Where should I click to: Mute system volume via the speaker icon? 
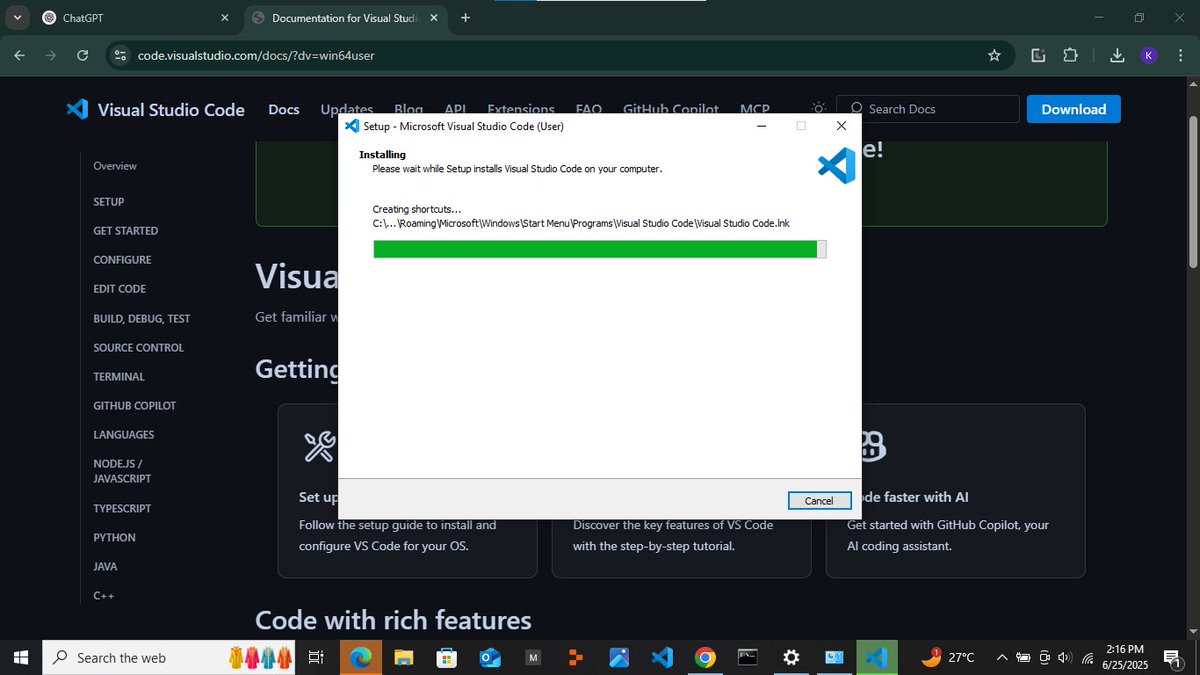[1066, 657]
